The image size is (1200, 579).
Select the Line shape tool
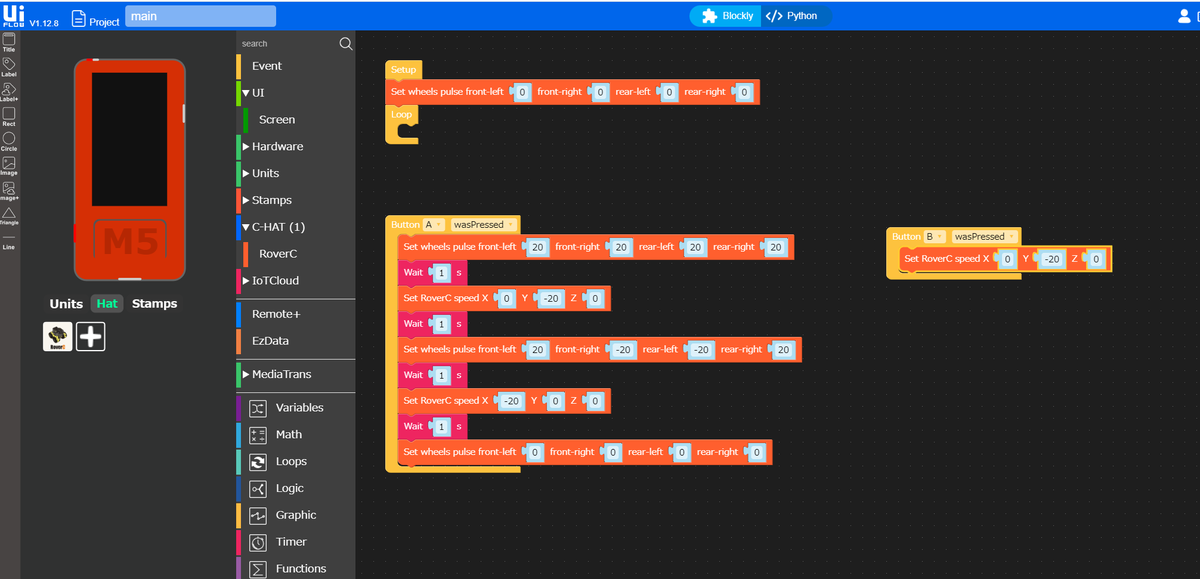coord(9,240)
